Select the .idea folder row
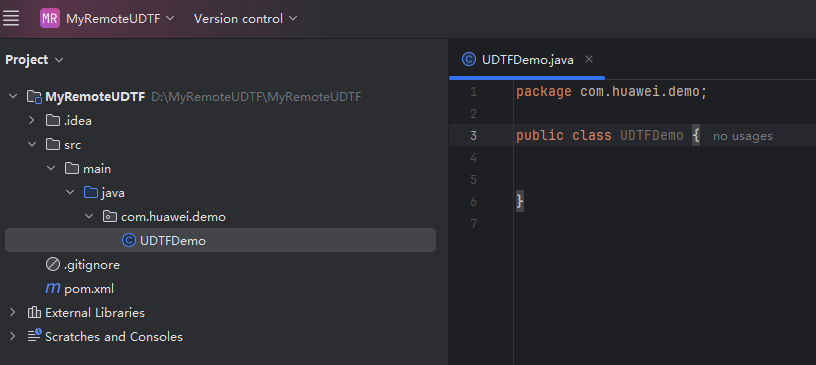The image size is (816, 365). point(220,120)
